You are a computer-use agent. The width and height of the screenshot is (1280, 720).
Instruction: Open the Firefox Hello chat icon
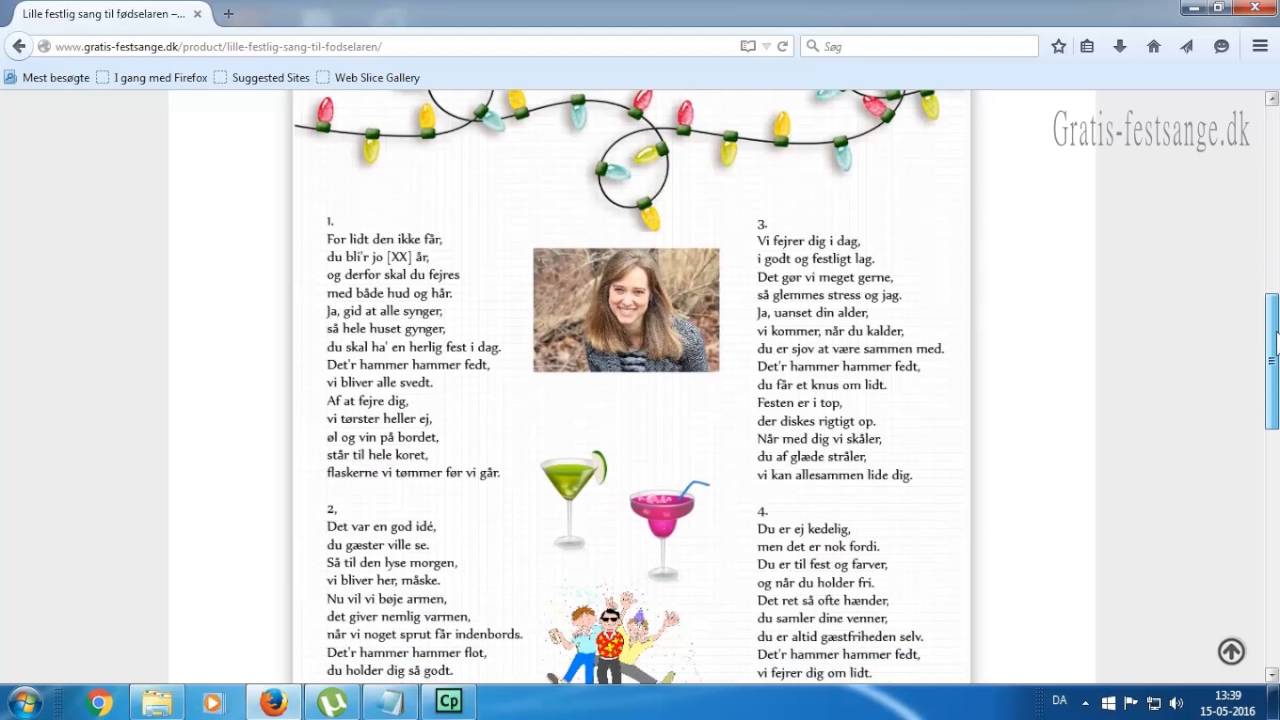click(x=1221, y=46)
